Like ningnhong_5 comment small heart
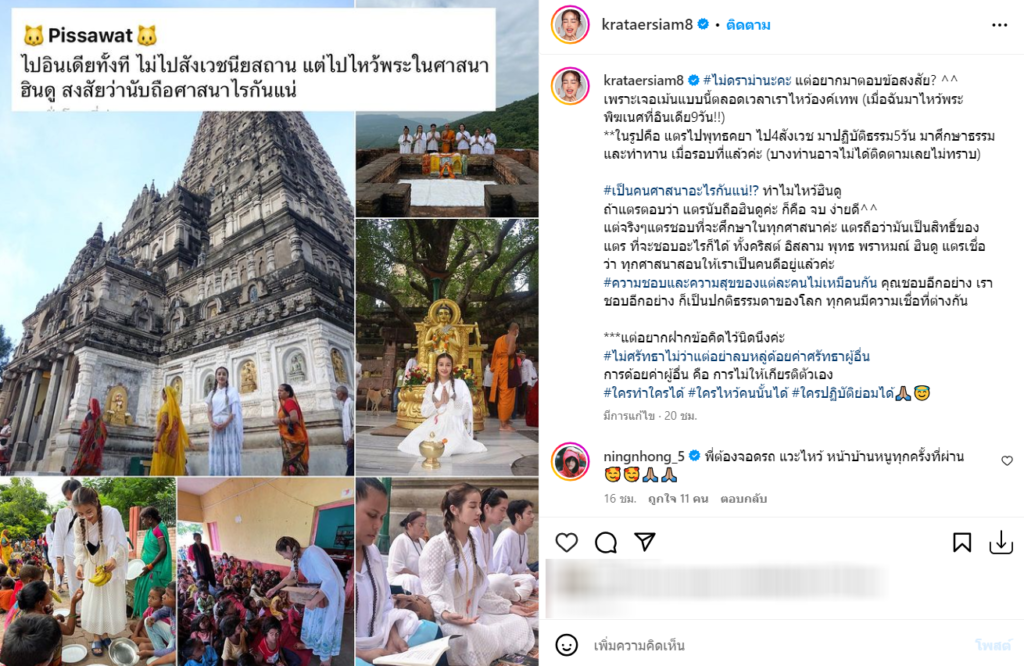 (x=1007, y=460)
